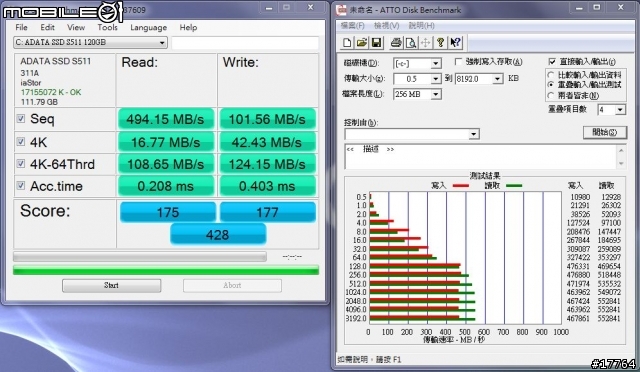Screen dimensions: 640x372
Task: Select 重疊輸入/輸出測試 radio button
Action: tap(551, 85)
